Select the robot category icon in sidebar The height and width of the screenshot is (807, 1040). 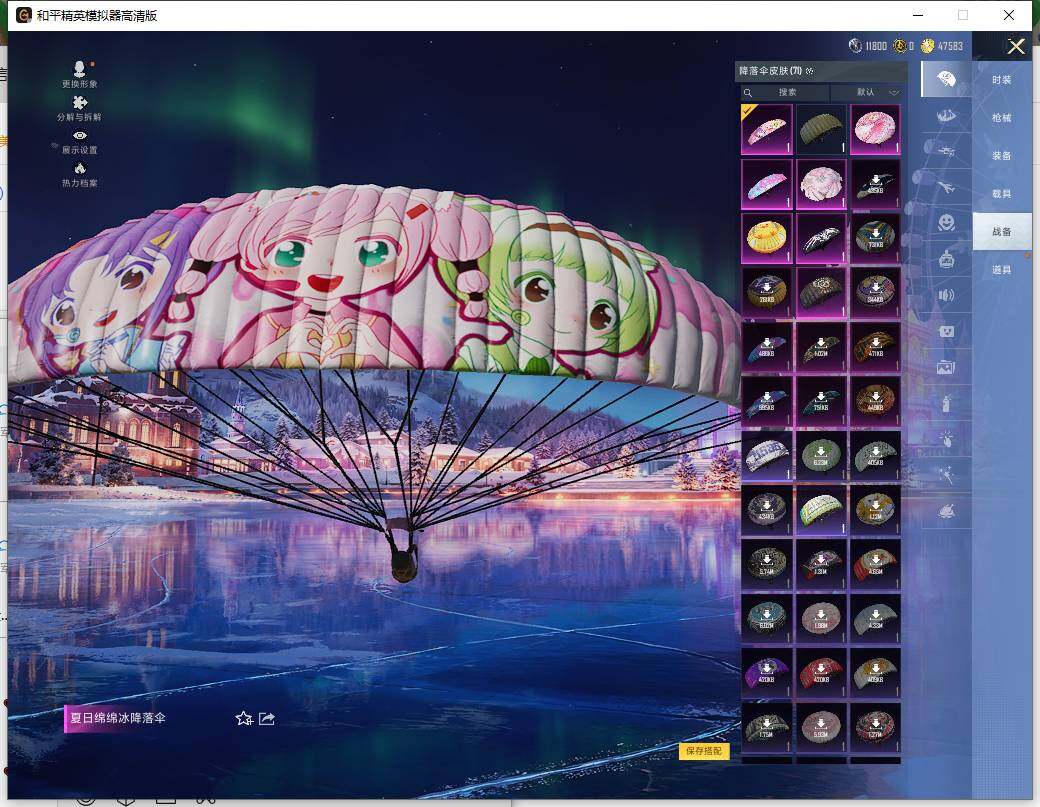click(946, 259)
